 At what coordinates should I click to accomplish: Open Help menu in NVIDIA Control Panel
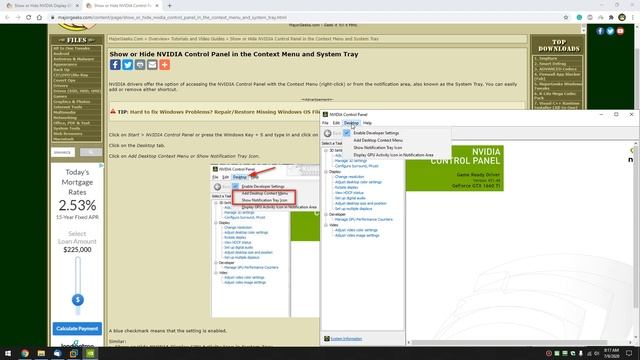[367, 123]
